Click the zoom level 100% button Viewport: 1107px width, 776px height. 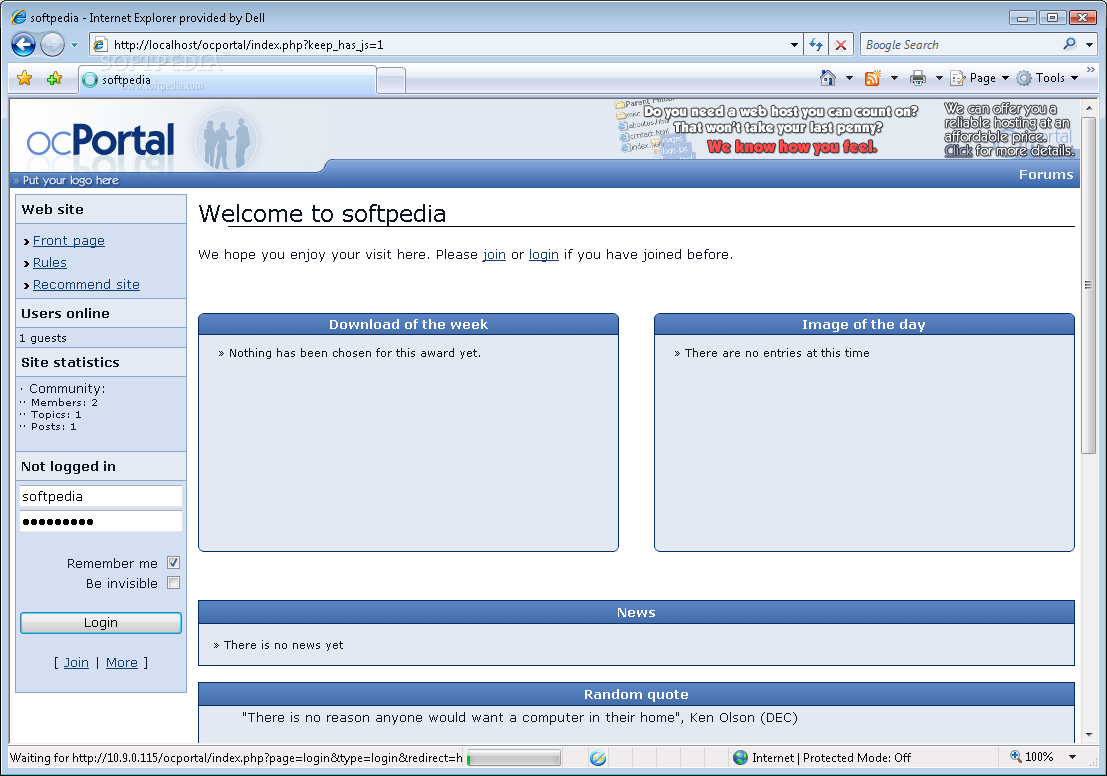point(1031,757)
